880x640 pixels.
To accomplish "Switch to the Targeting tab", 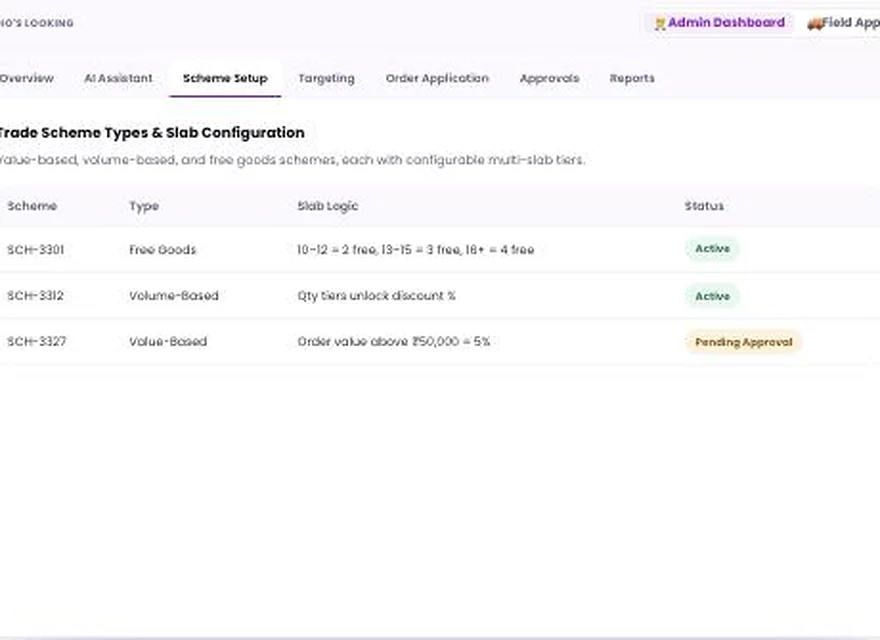I will (x=326, y=78).
